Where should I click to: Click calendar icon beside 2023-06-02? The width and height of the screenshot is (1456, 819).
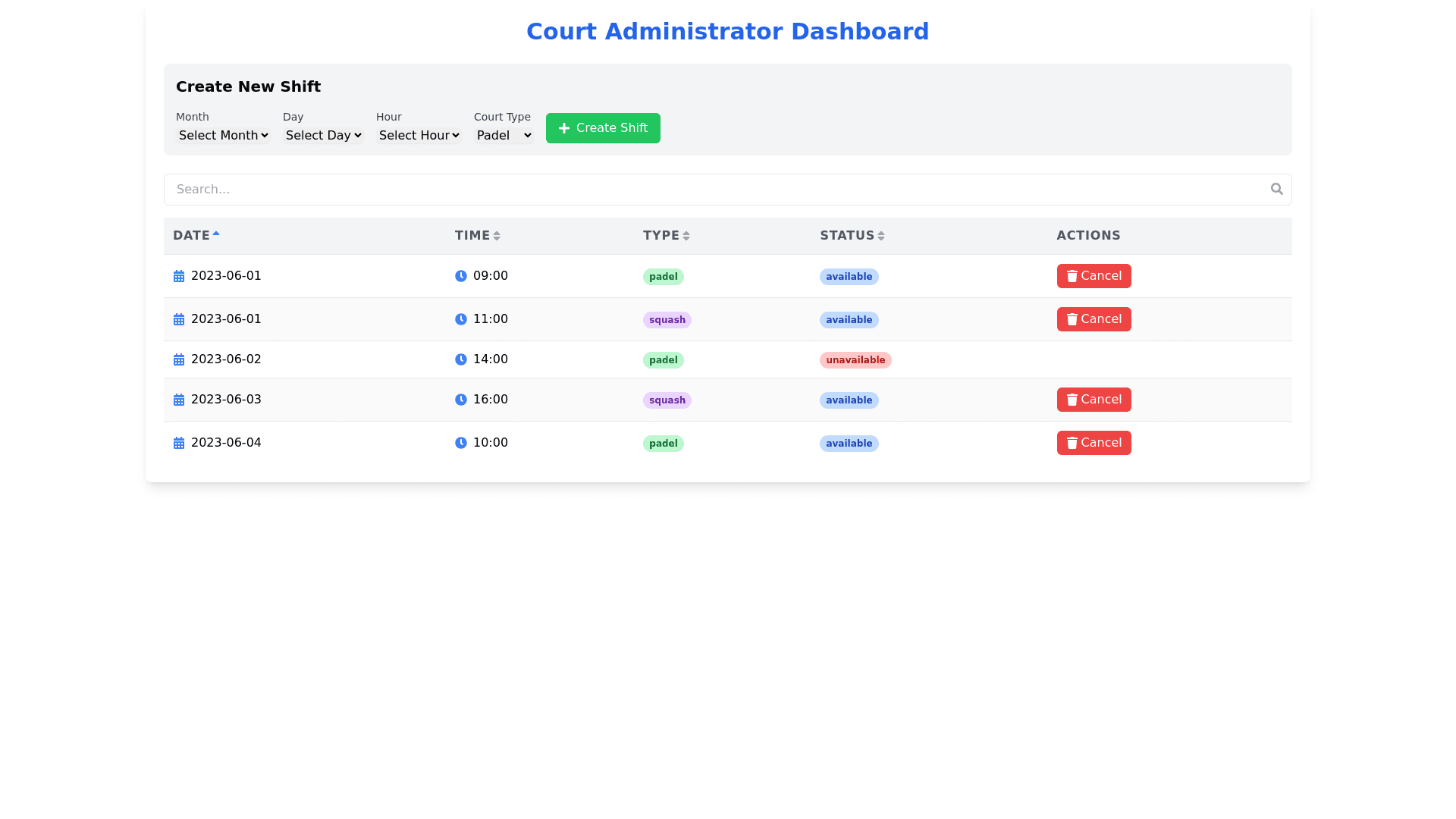point(179,359)
